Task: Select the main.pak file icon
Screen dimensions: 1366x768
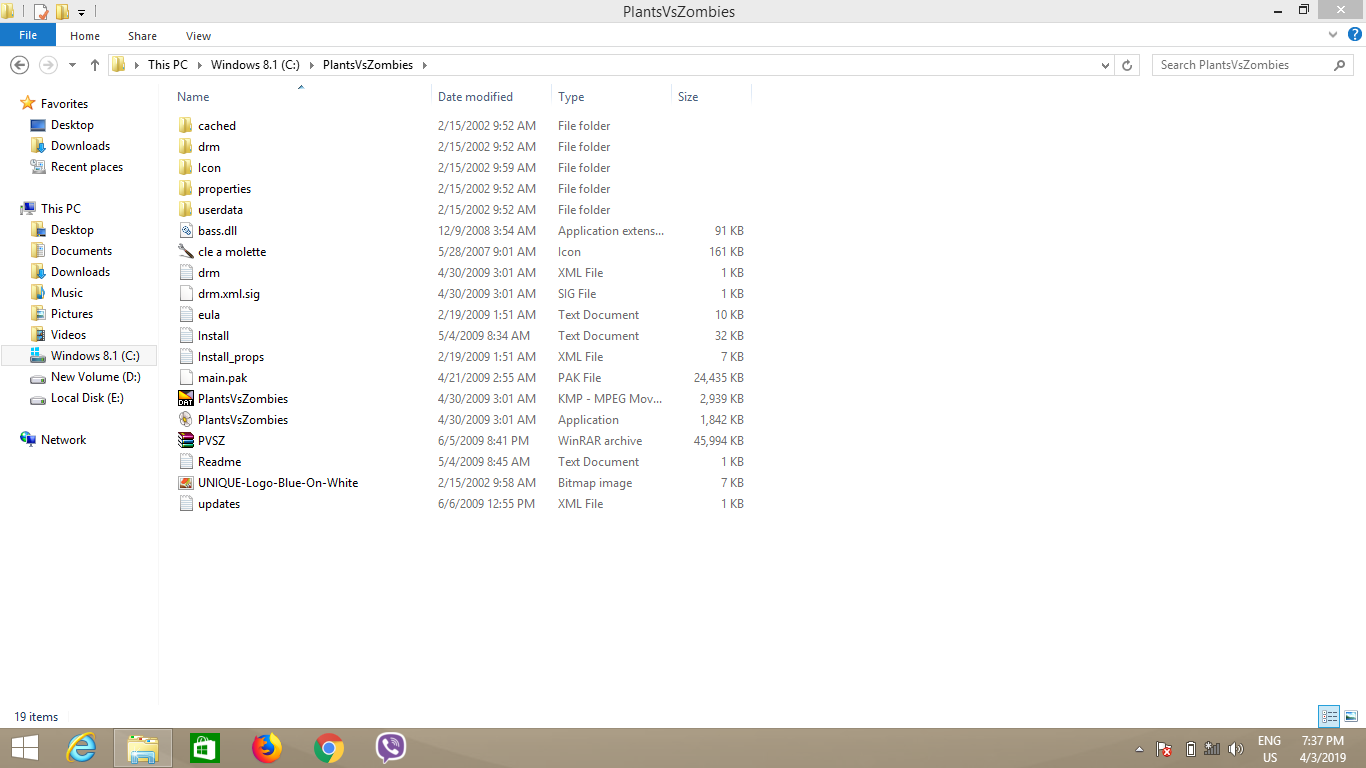Action: (x=185, y=378)
